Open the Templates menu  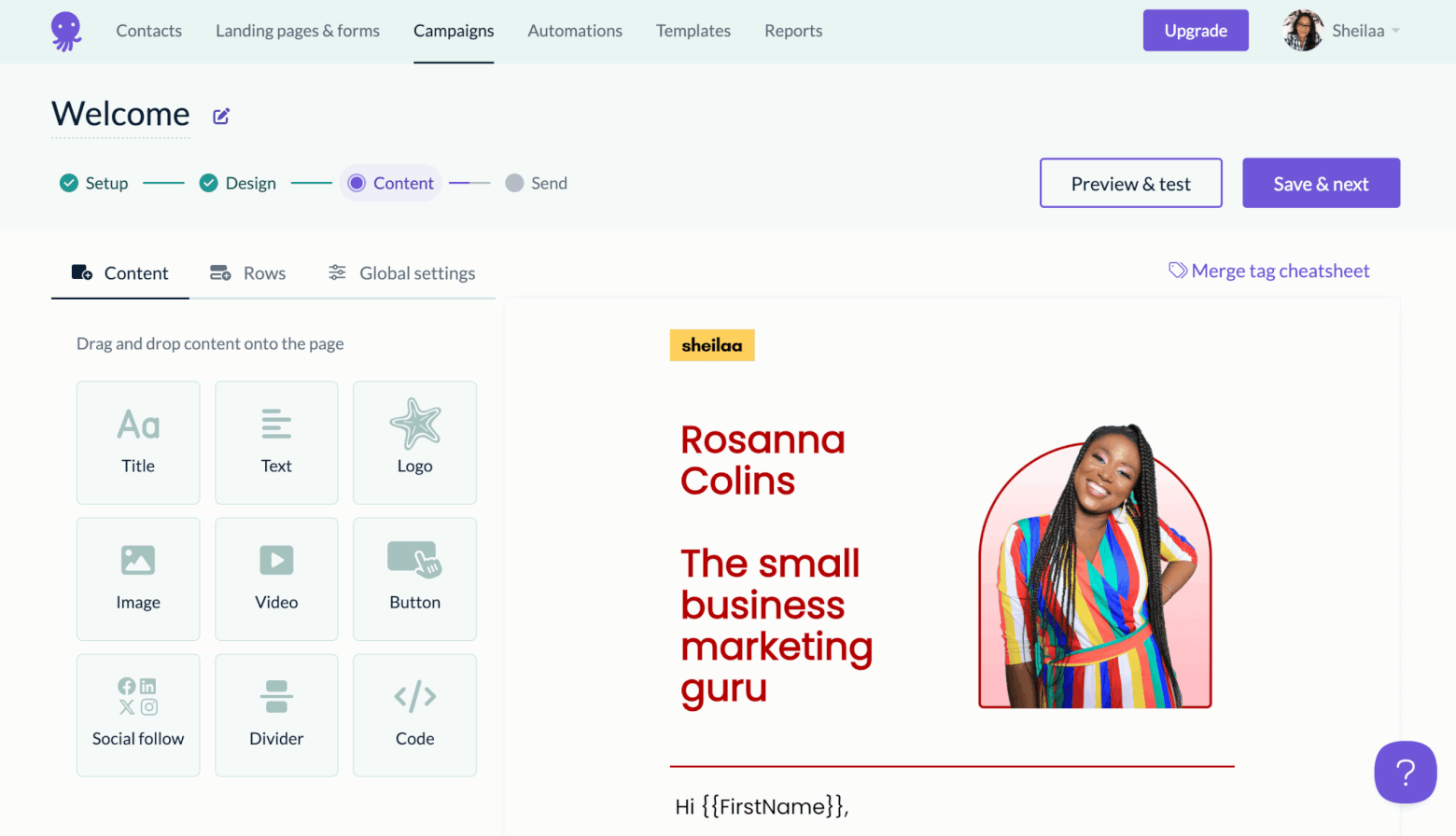693,31
